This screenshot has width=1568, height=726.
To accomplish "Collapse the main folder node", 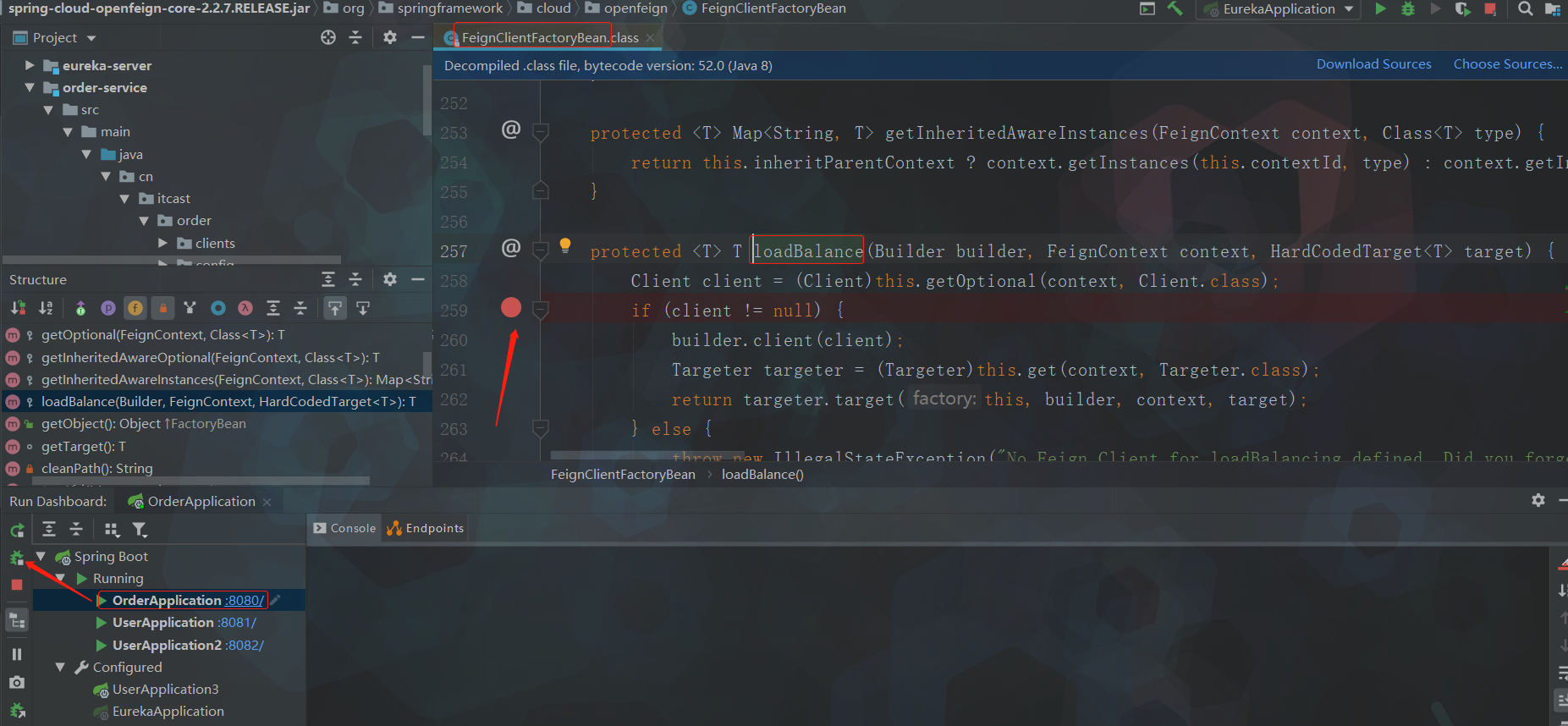I will coord(68,131).
